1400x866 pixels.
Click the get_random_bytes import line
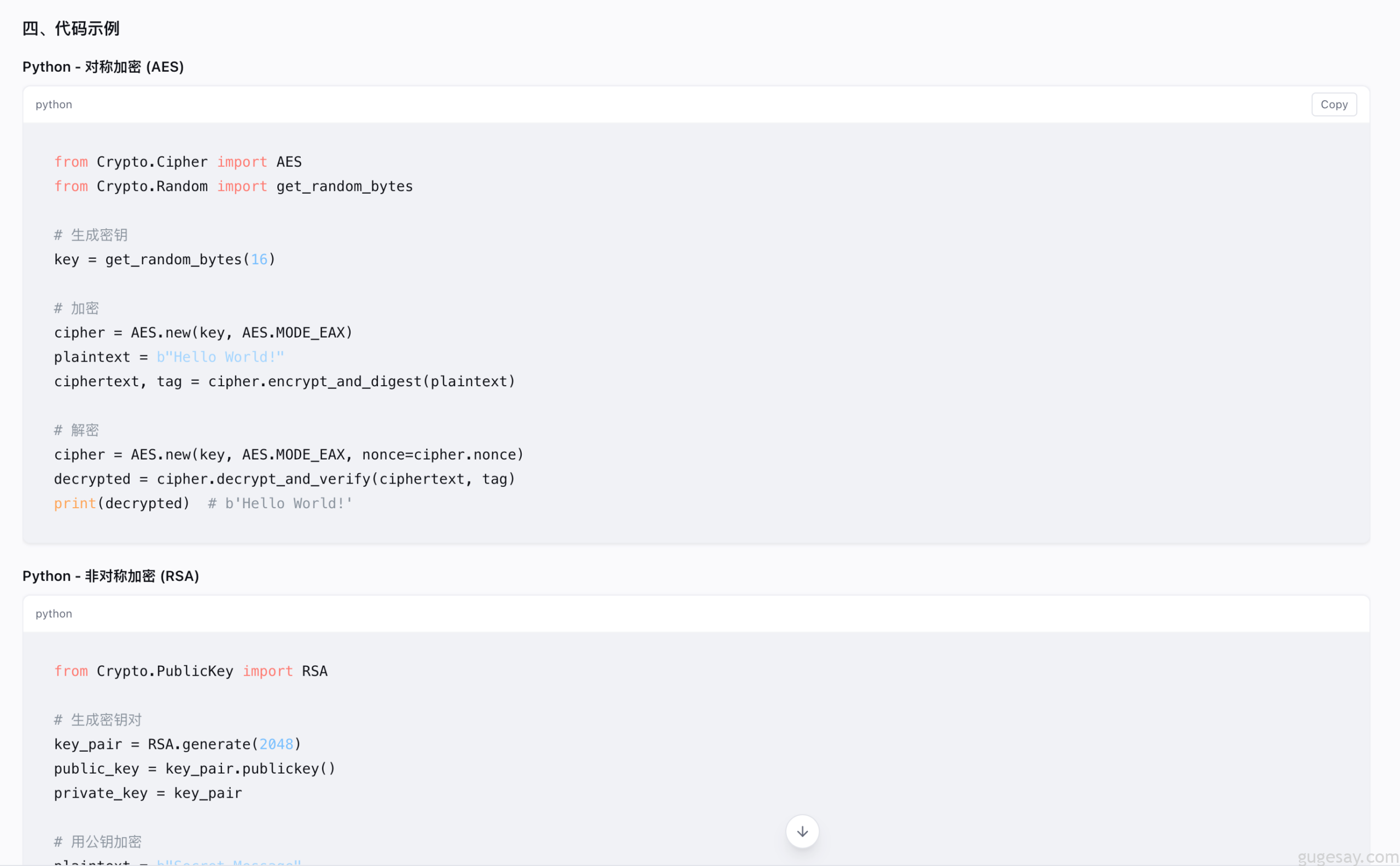[x=233, y=187]
